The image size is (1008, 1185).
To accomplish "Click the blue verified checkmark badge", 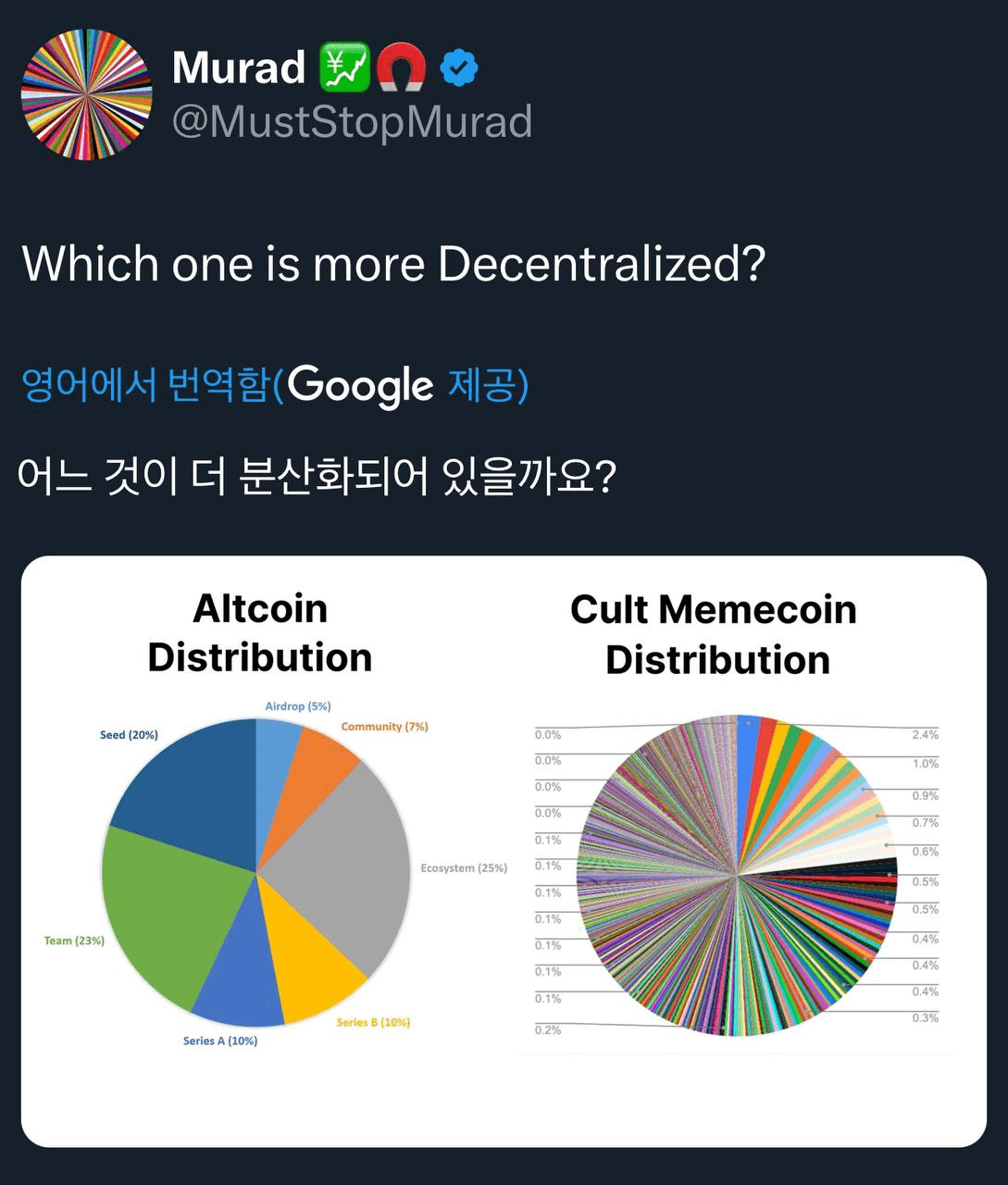I will 458,69.
